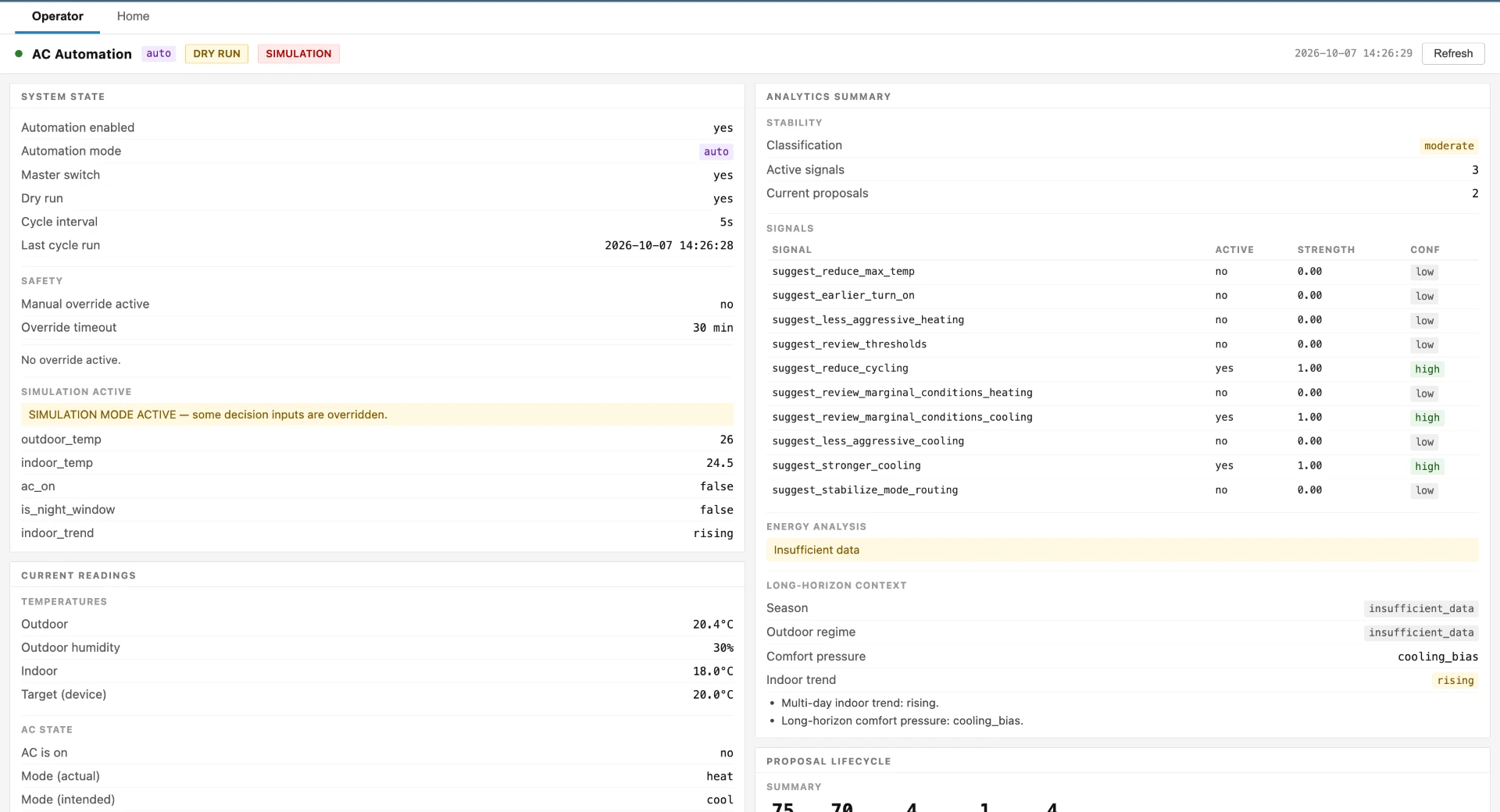This screenshot has height=812, width=1500.
Task: Select suggest_review_marginal_conditions_cooling signal name
Action: pyautogui.click(x=902, y=417)
